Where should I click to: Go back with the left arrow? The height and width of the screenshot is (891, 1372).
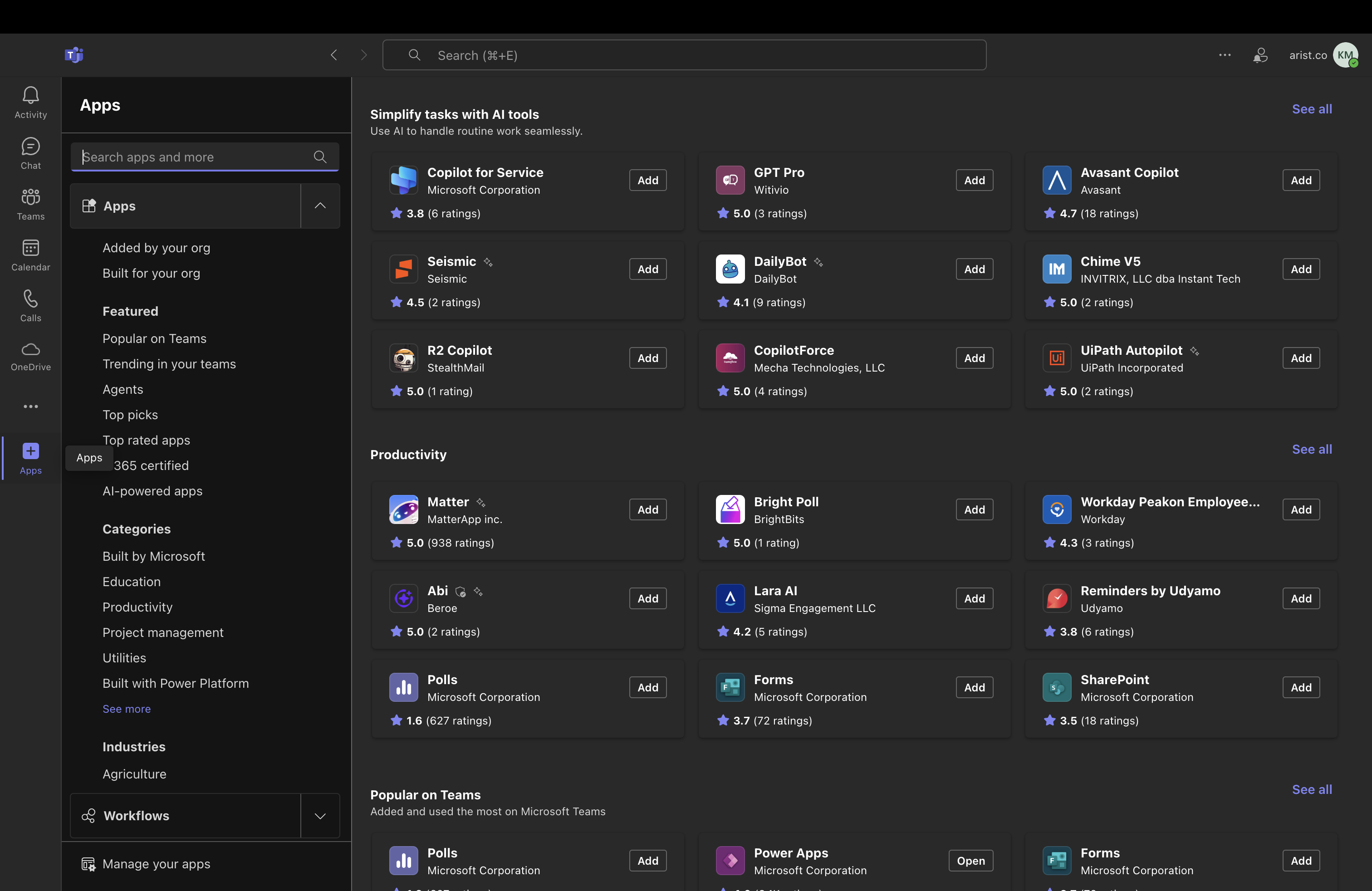tap(334, 55)
